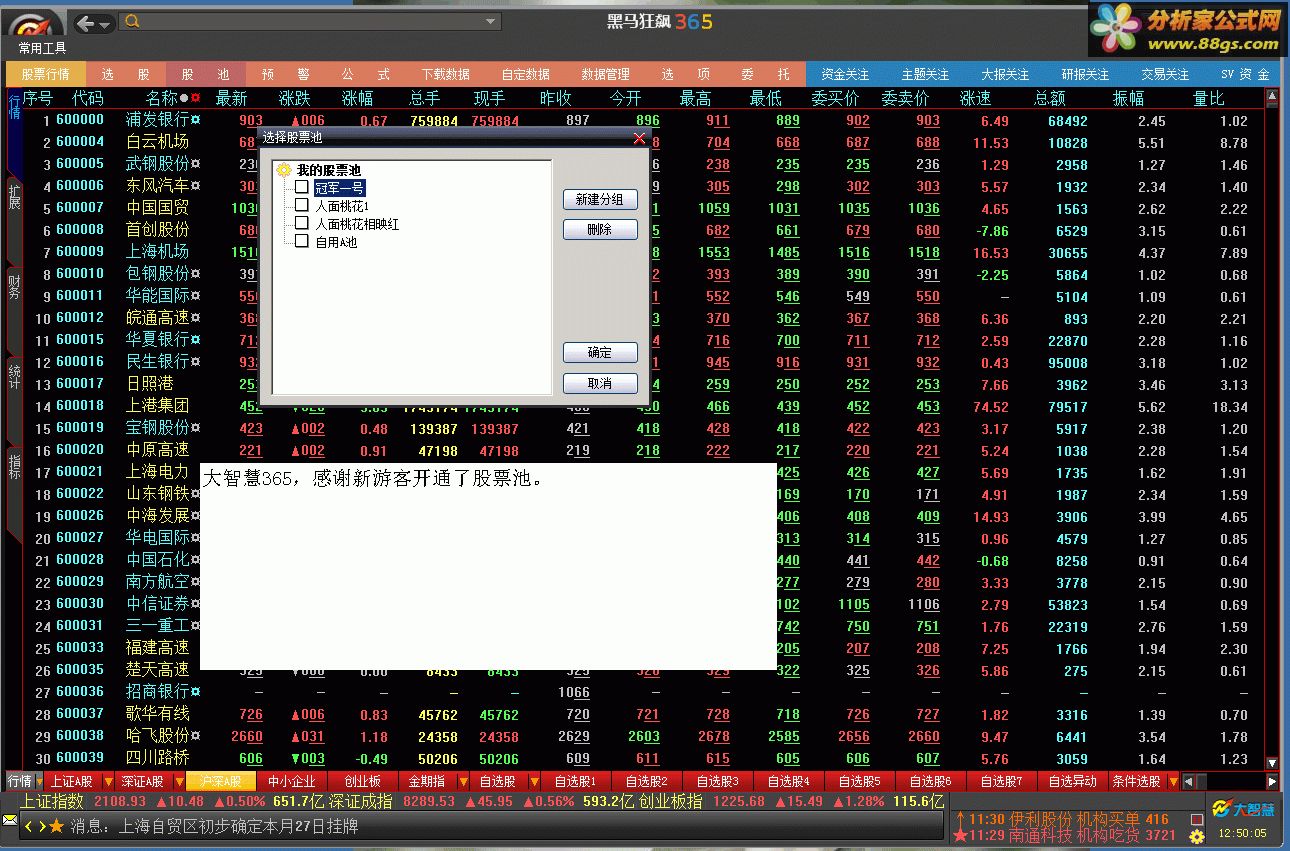
Task: Open dropdown arrow after 深证A股 tab
Action: click(179, 781)
